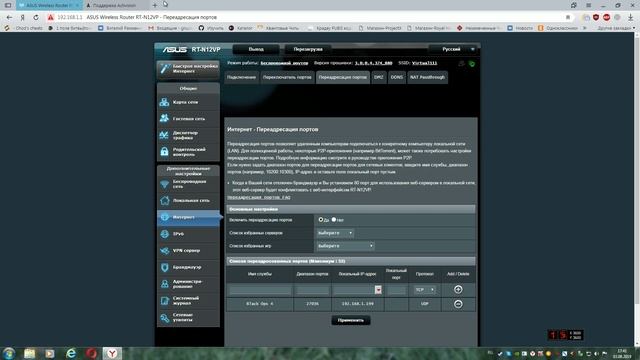The image size is (640, 360).
Task: Open the administration icon in sidebar
Action: click(164, 284)
